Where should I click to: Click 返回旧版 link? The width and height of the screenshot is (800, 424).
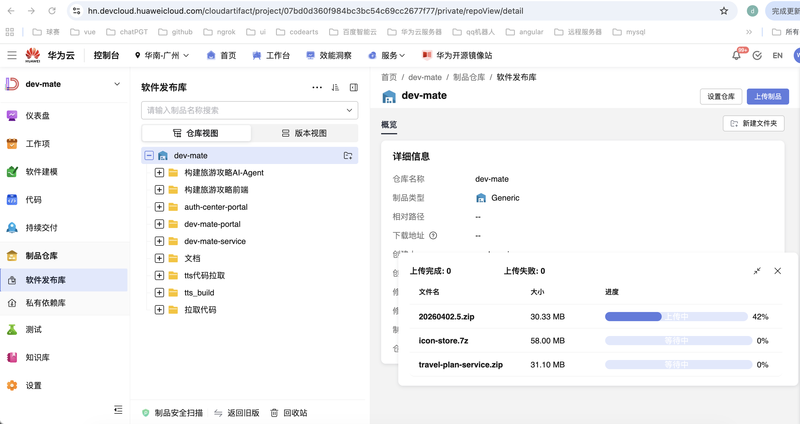click(x=237, y=413)
